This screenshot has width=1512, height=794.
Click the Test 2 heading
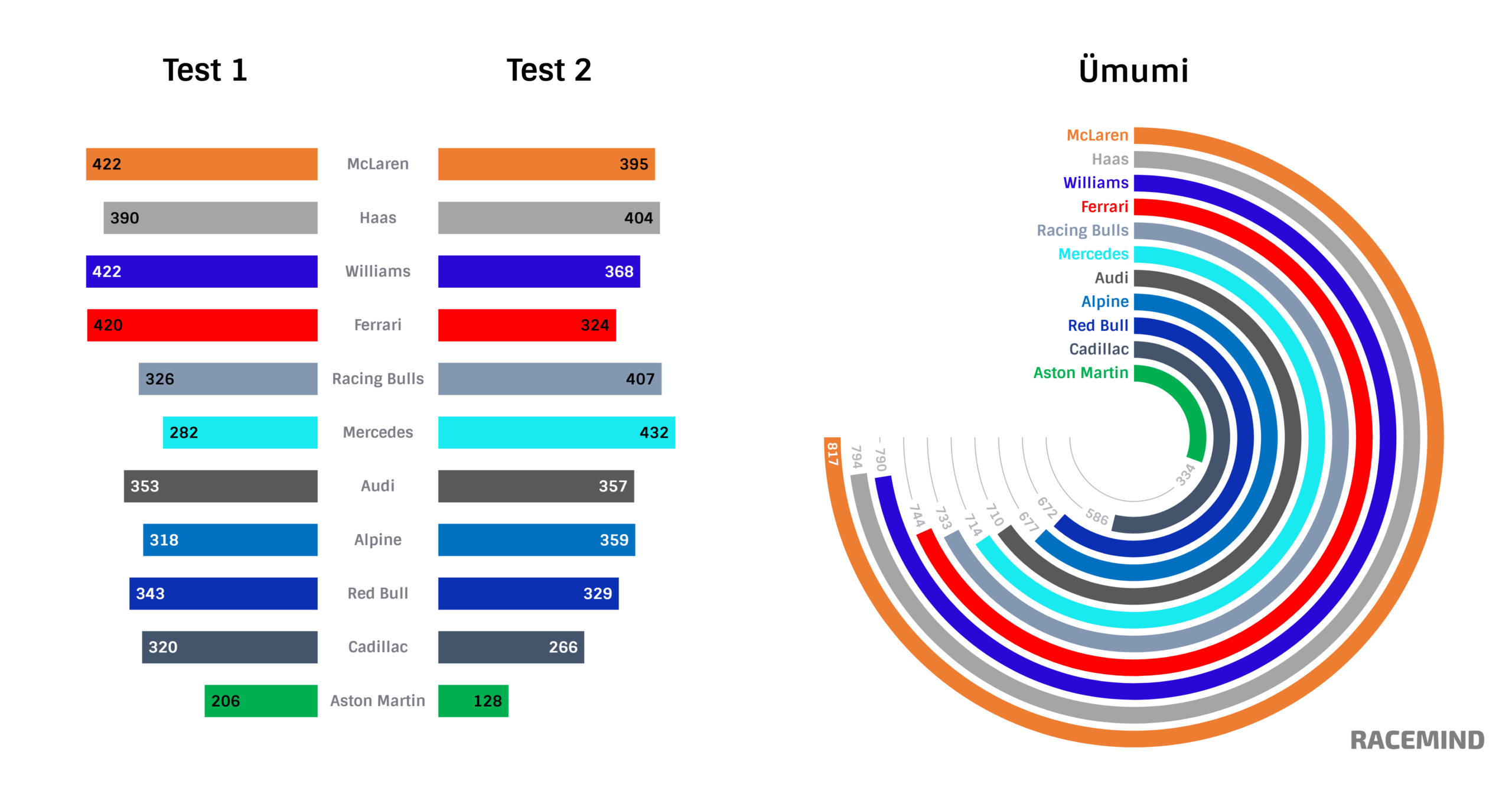coord(549,70)
